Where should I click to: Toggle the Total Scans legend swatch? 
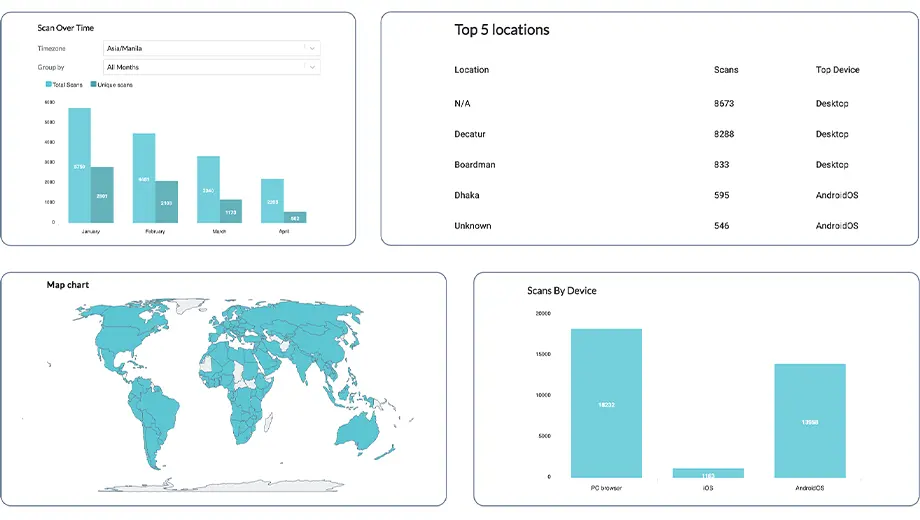pos(49,85)
